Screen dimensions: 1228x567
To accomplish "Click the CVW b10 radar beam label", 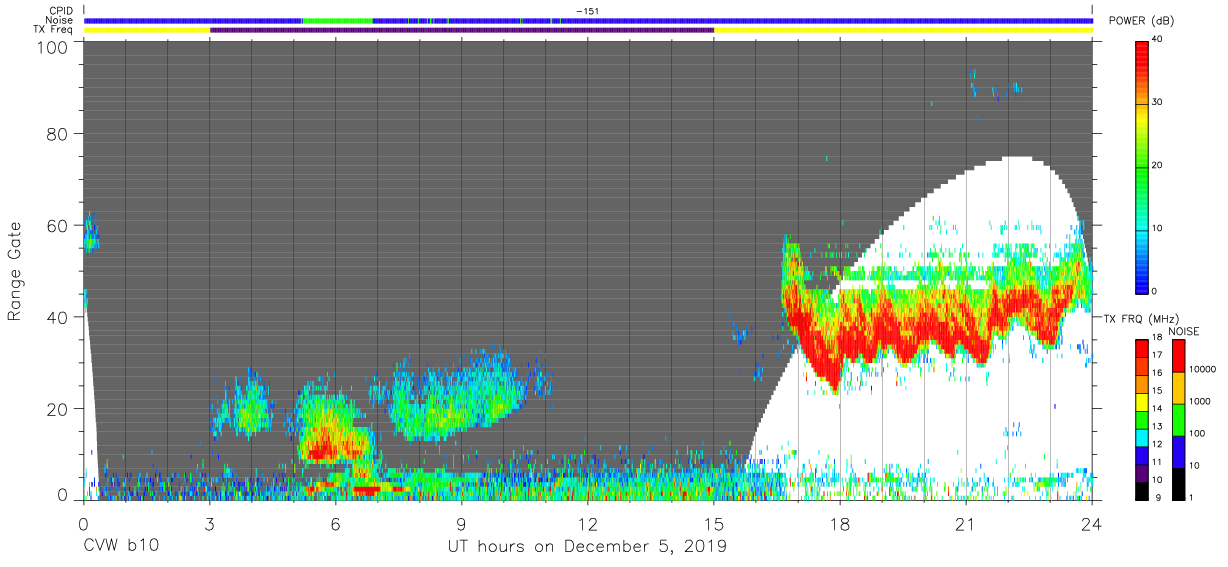I will (121, 546).
